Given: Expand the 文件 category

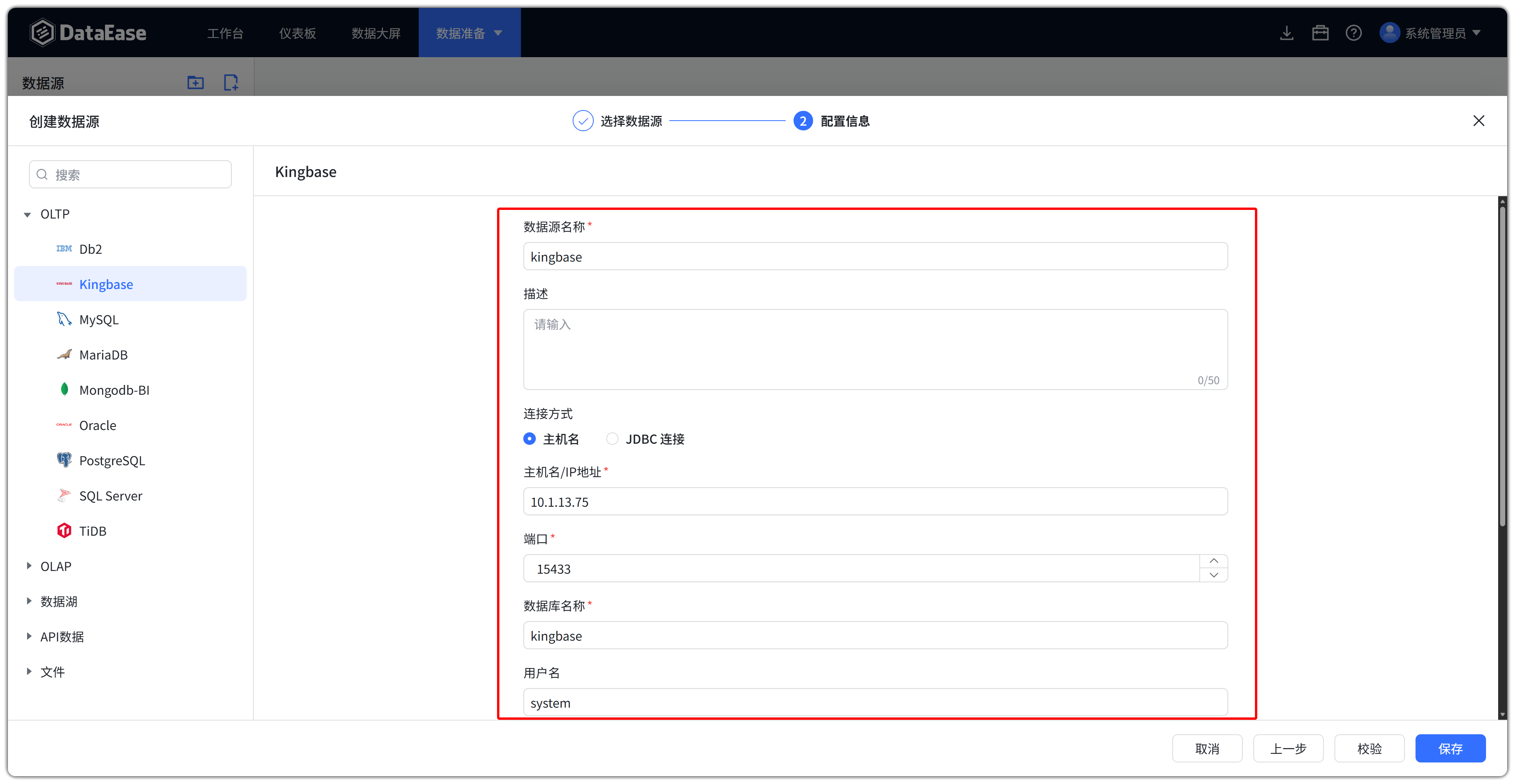Looking at the screenshot, I should (29, 672).
